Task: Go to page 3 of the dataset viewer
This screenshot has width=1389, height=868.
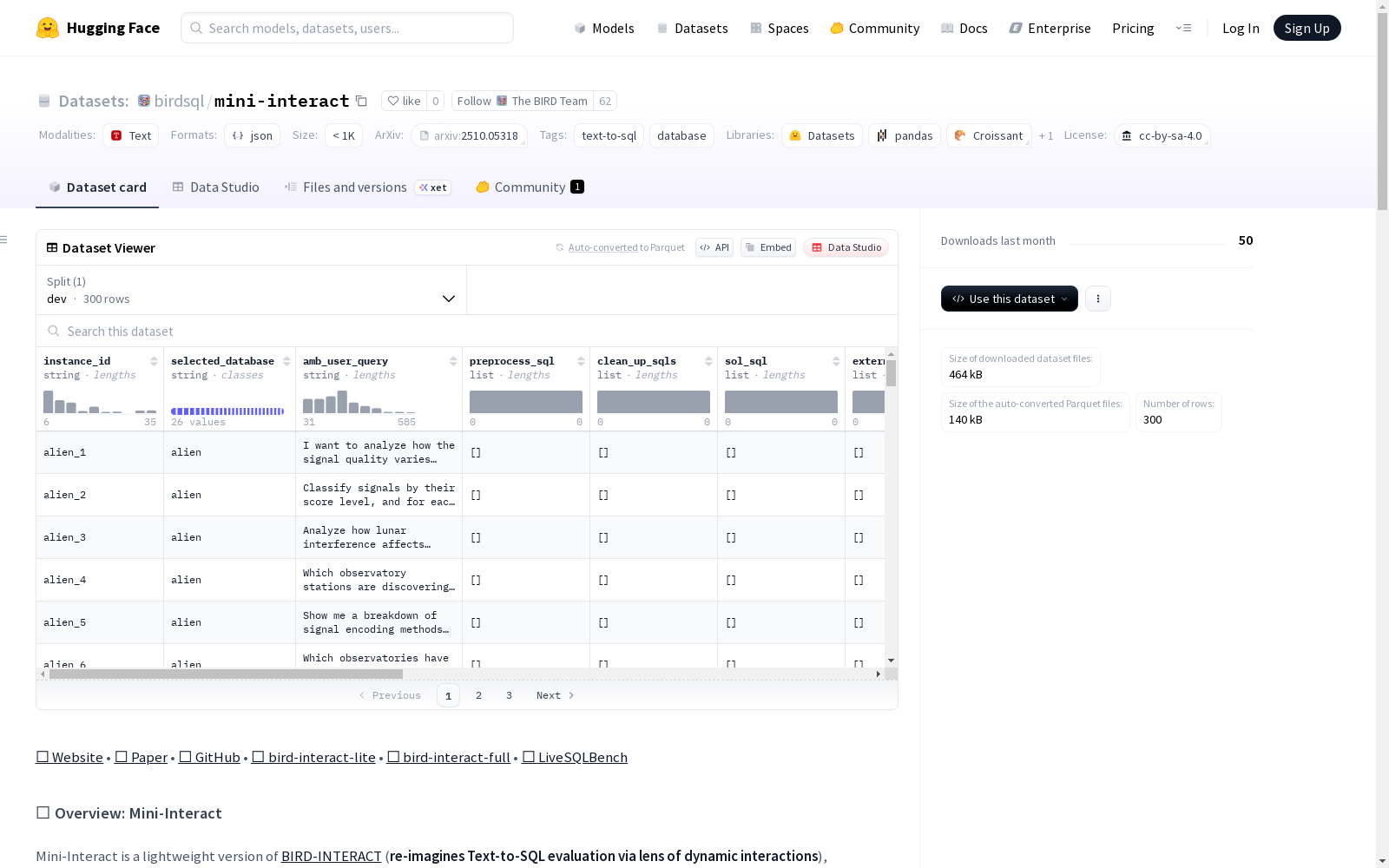Action: (509, 695)
